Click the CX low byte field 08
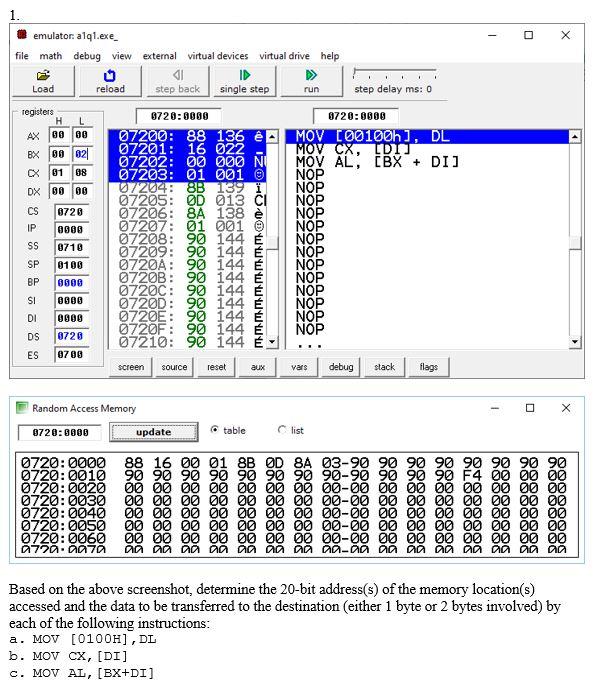 coord(81,173)
